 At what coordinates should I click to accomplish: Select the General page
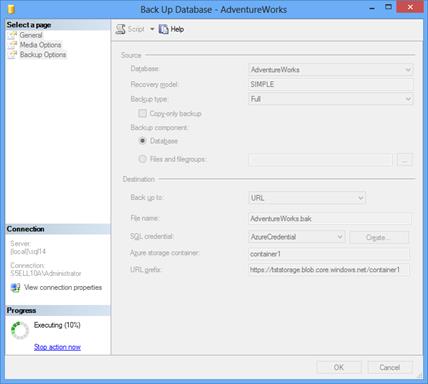(31, 35)
